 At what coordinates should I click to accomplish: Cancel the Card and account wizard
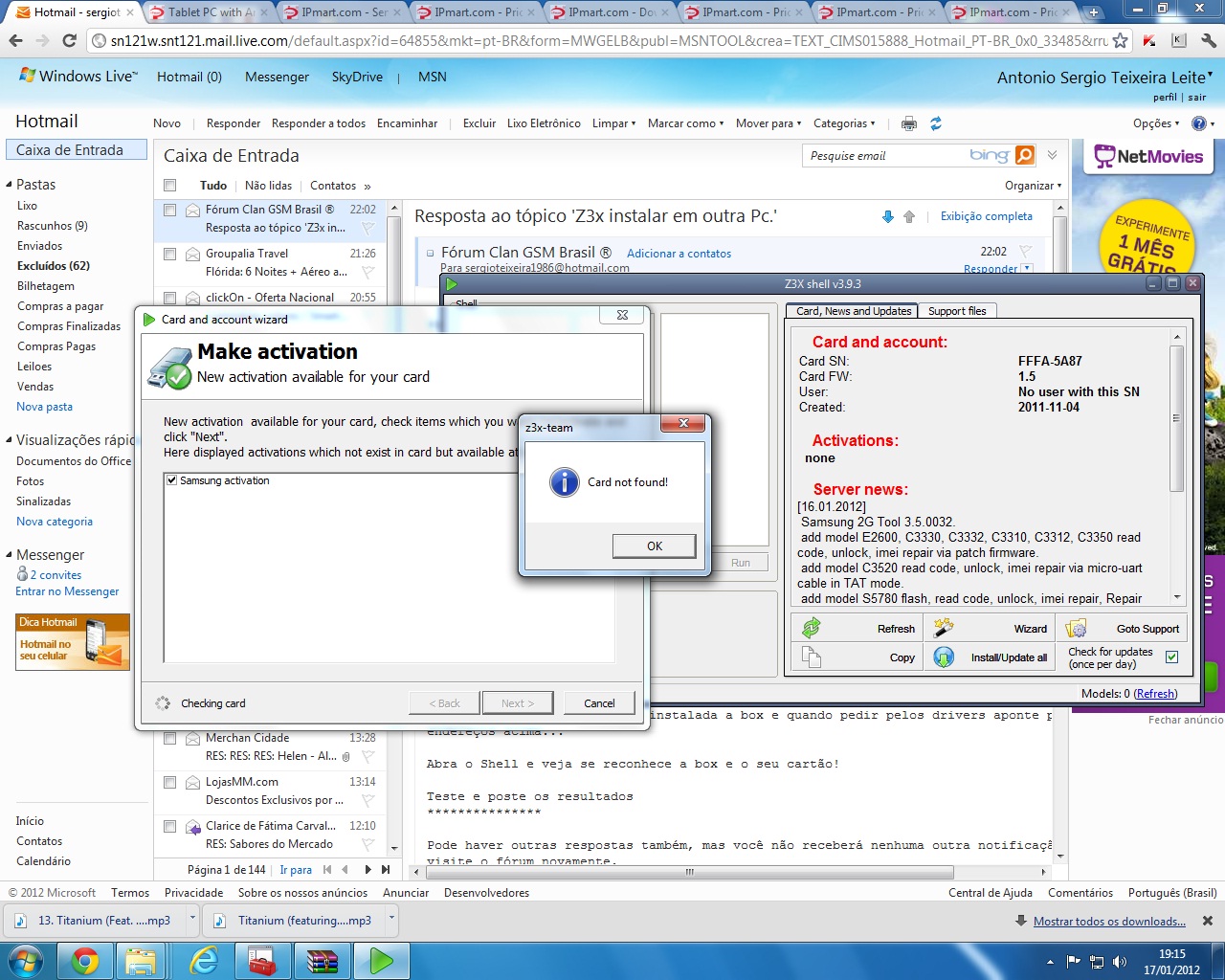pos(599,703)
